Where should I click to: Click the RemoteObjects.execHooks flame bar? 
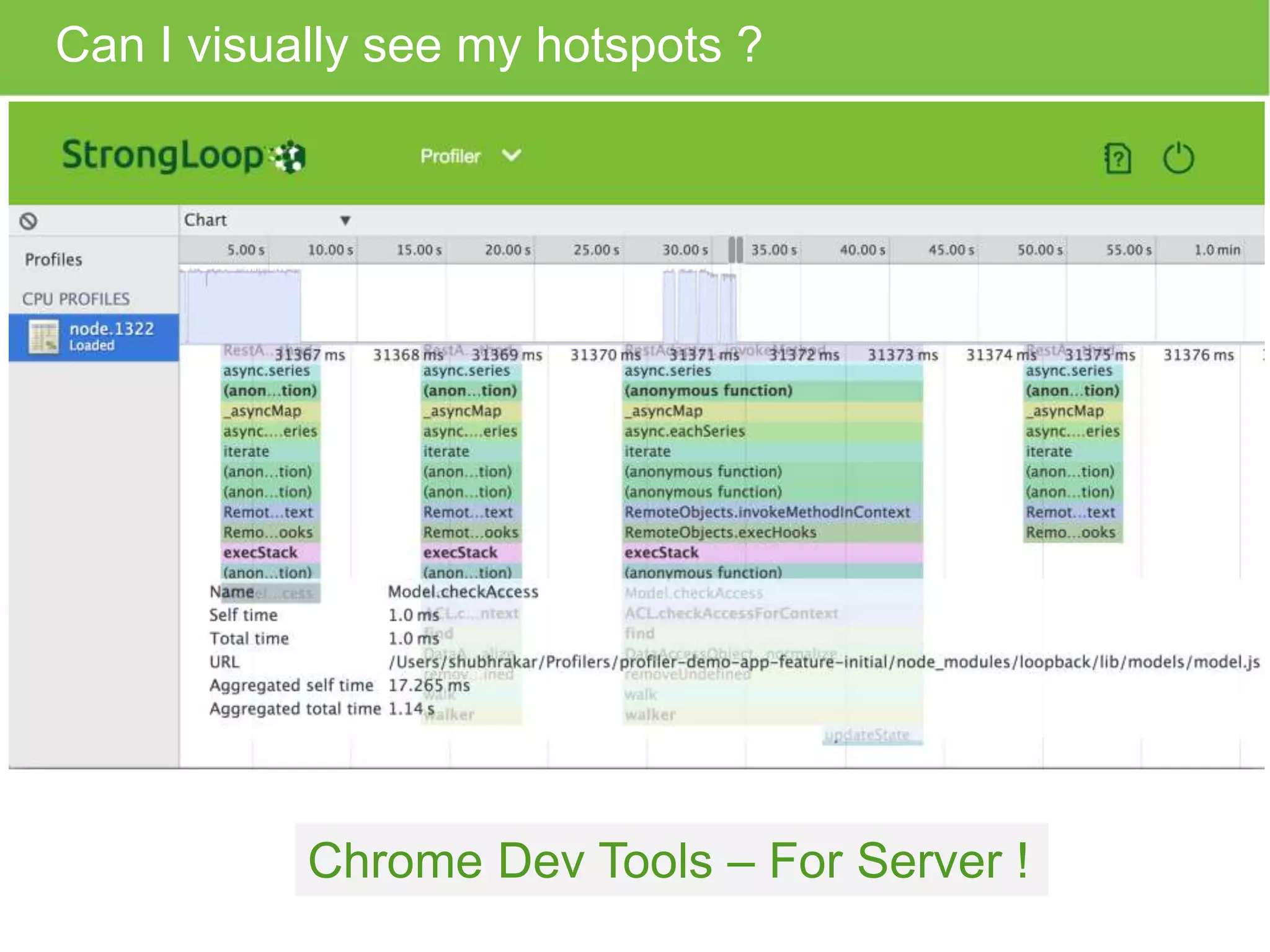tap(773, 532)
